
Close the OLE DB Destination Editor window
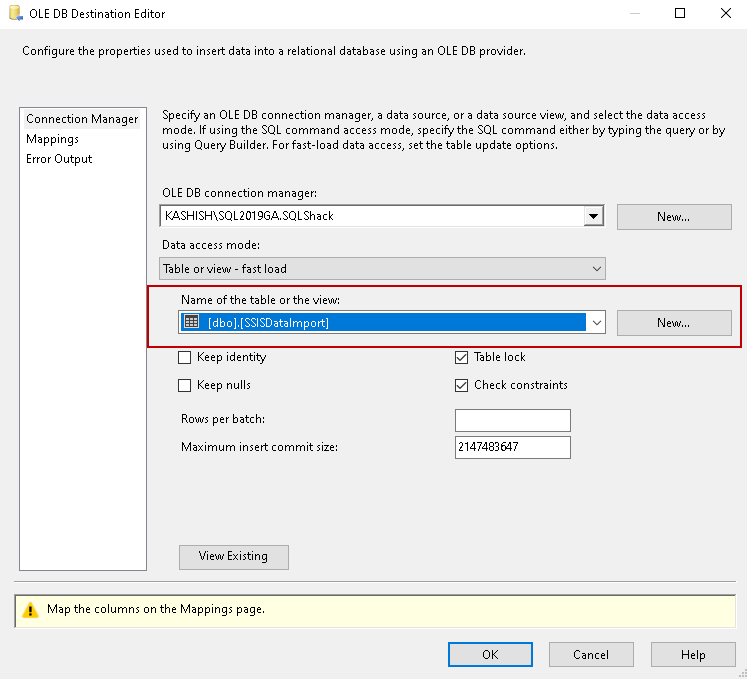(725, 14)
